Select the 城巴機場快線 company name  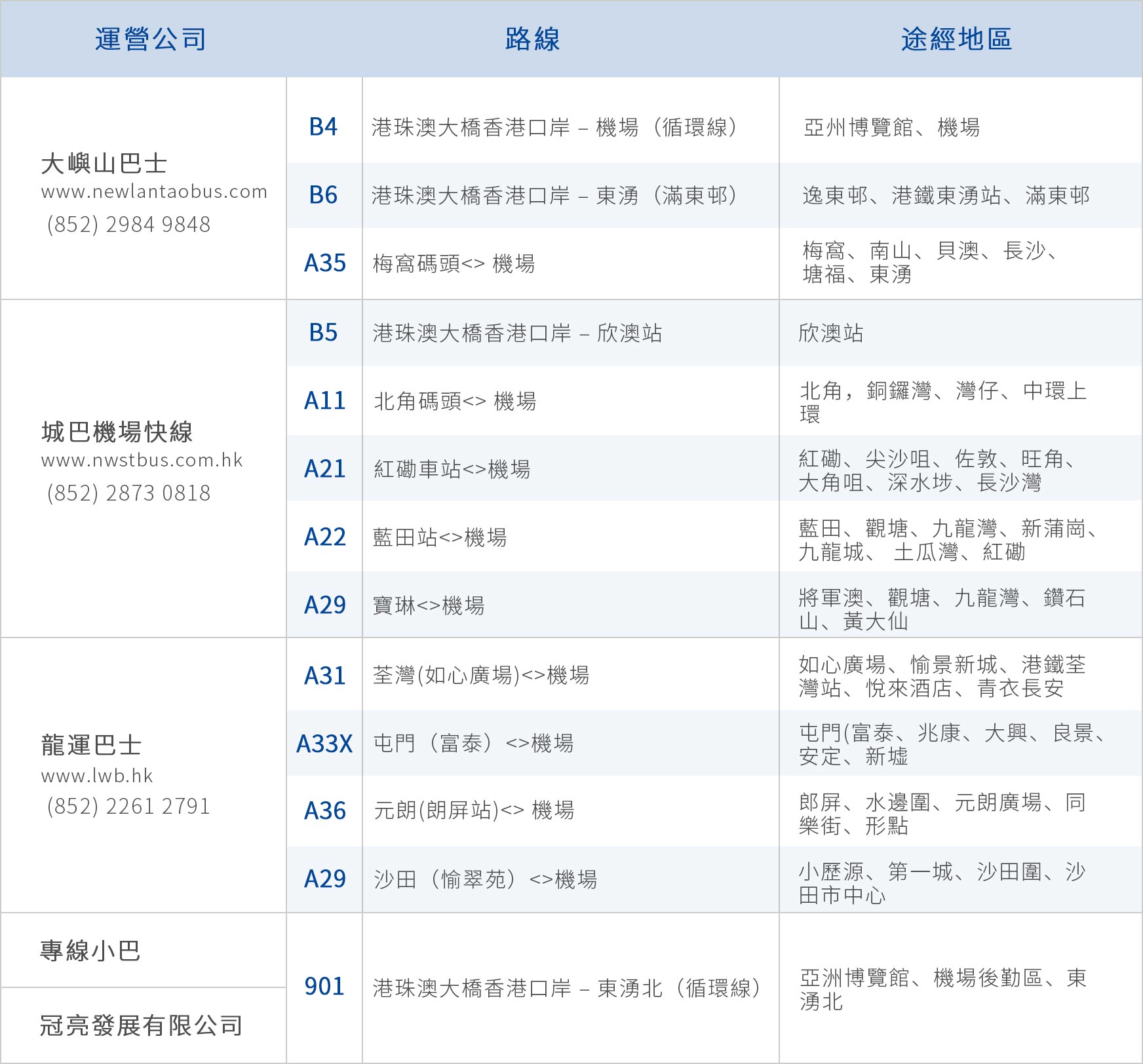coord(117,432)
